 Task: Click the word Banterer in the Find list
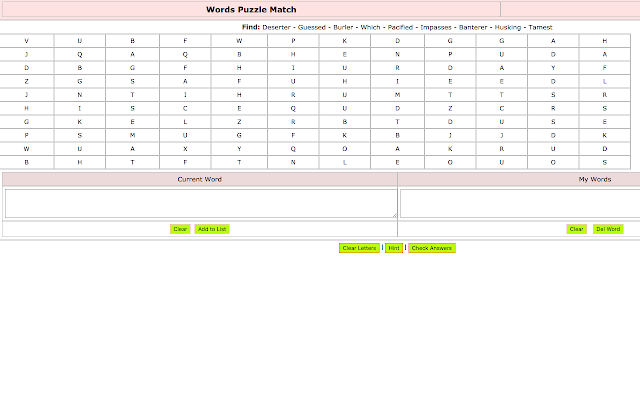point(473,27)
